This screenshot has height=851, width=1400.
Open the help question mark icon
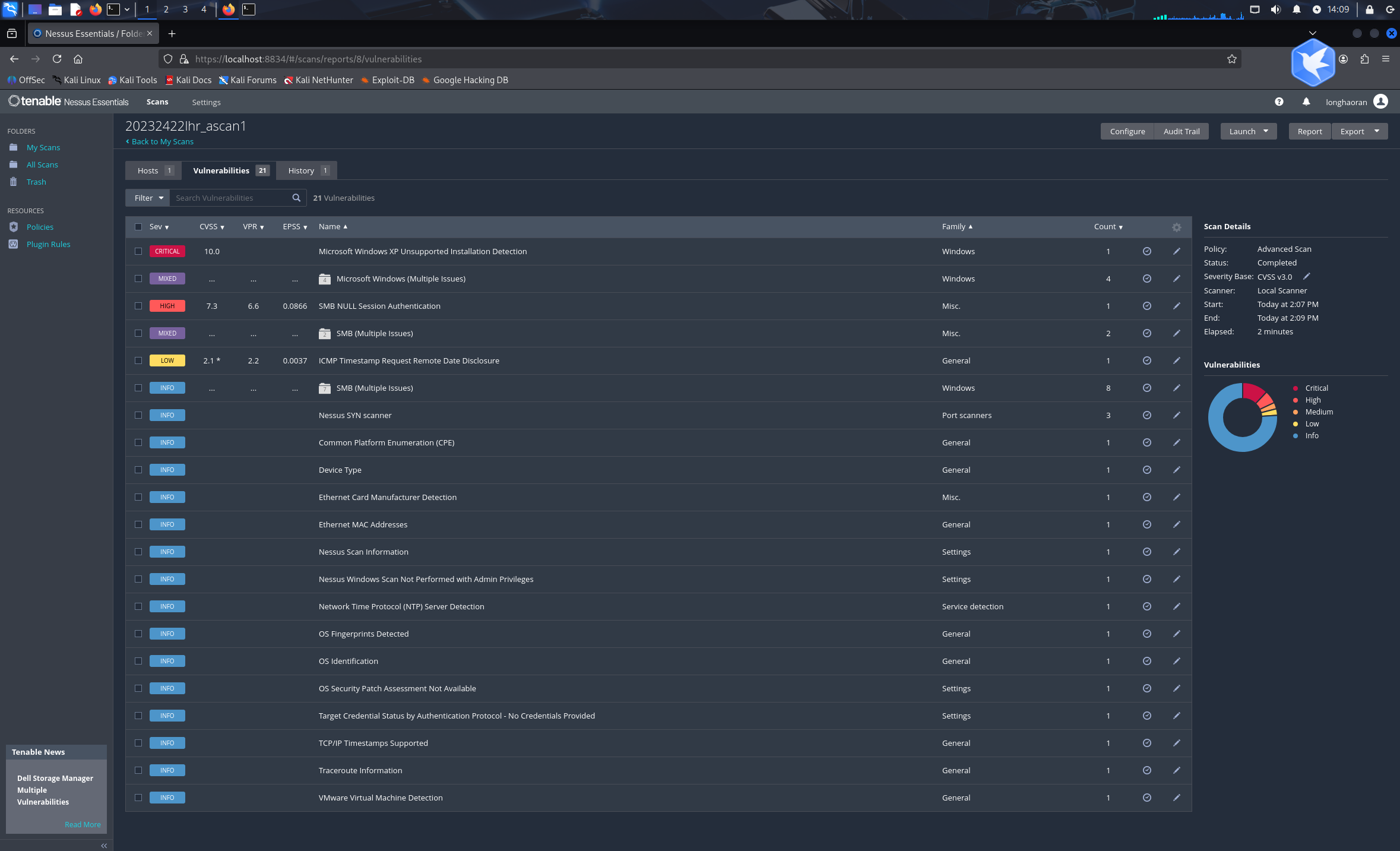1279,102
